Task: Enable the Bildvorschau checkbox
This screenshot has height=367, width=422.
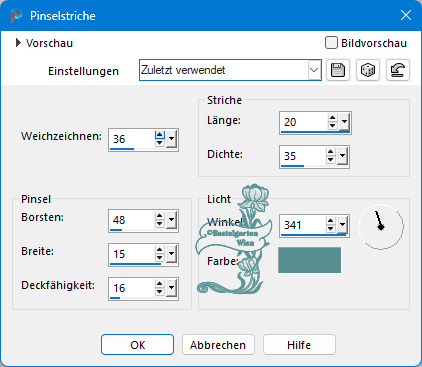Action: tap(331, 43)
